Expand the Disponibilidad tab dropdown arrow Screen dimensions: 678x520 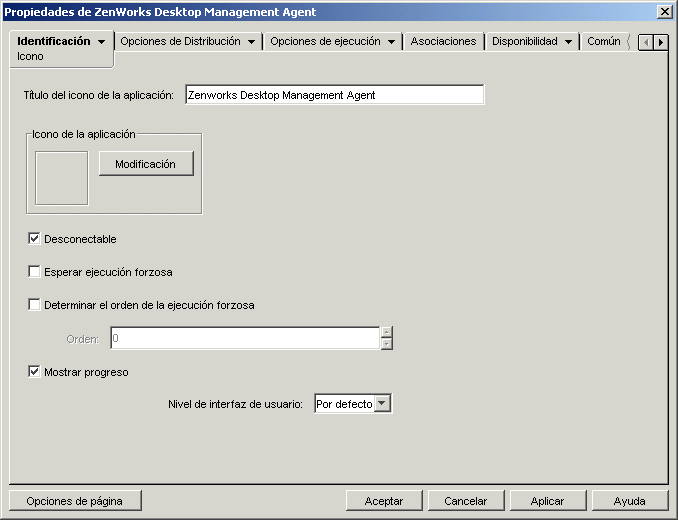click(569, 42)
